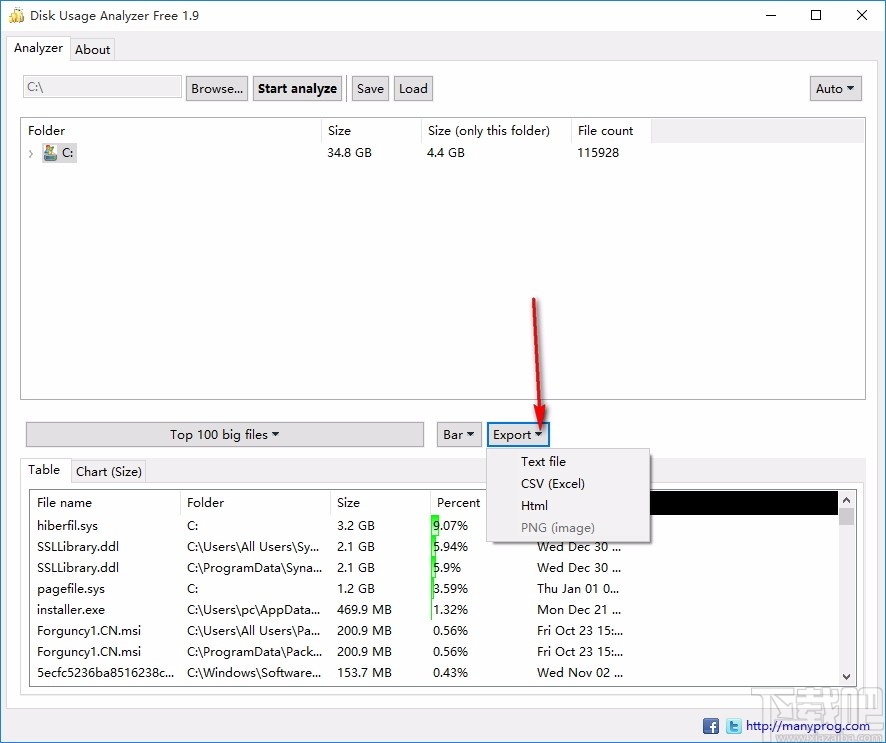This screenshot has width=886, height=743.
Task: Click the Save button
Action: pos(369,88)
